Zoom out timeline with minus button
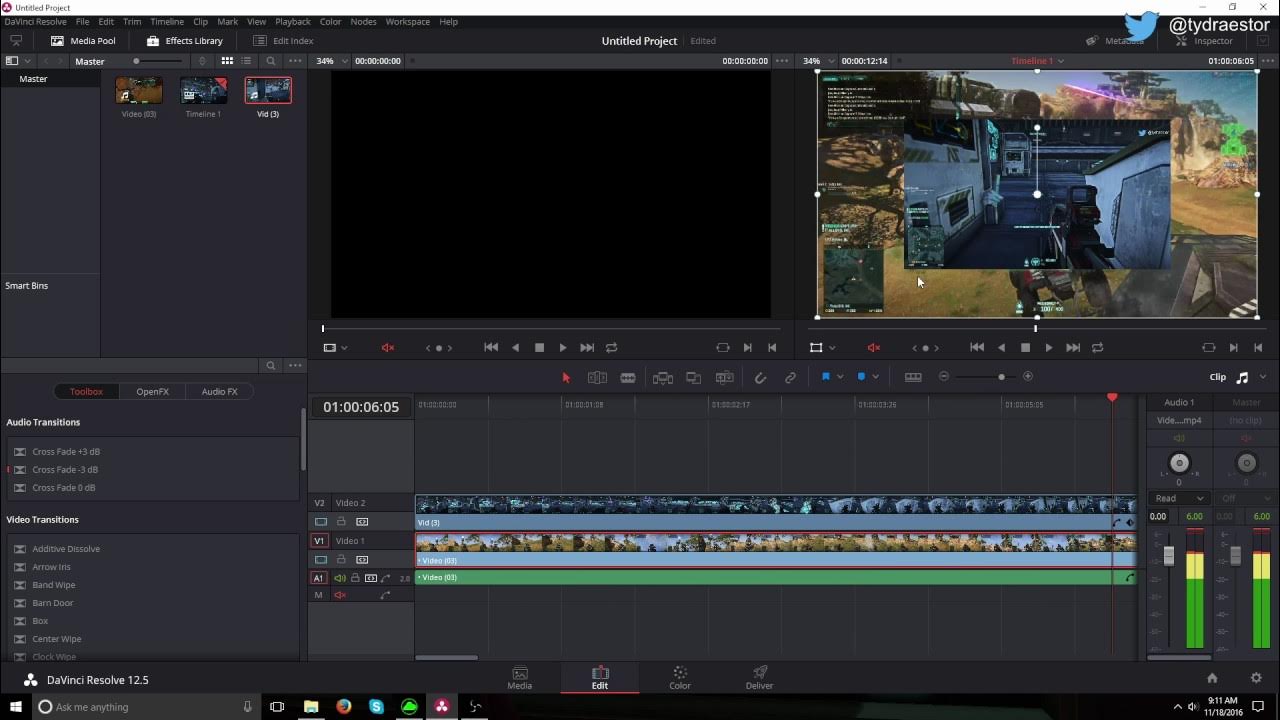This screenshot has height=720, width=1280. click(x=943, y=377)
